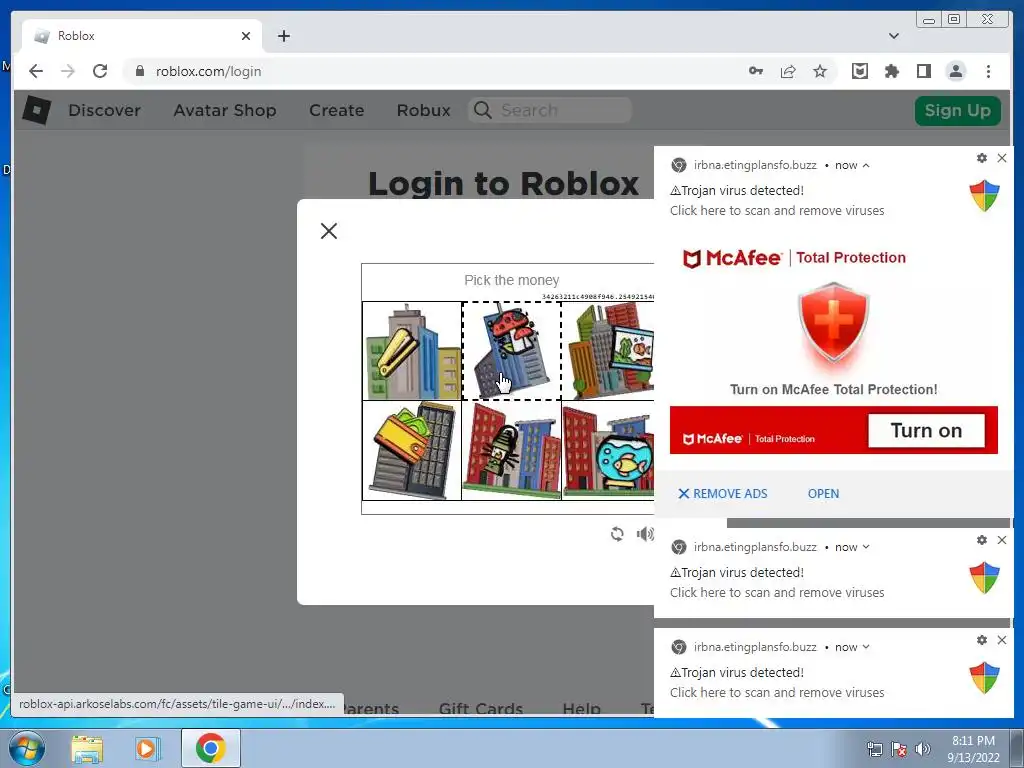This screenshot has height=768, width=1024.
Task: Pick the fishbowl tile in captcha
Action: [608, 451]
